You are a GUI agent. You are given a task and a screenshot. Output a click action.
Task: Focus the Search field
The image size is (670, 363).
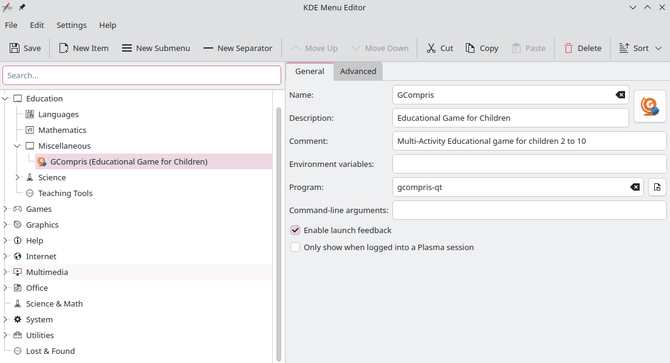coord(141,76)
